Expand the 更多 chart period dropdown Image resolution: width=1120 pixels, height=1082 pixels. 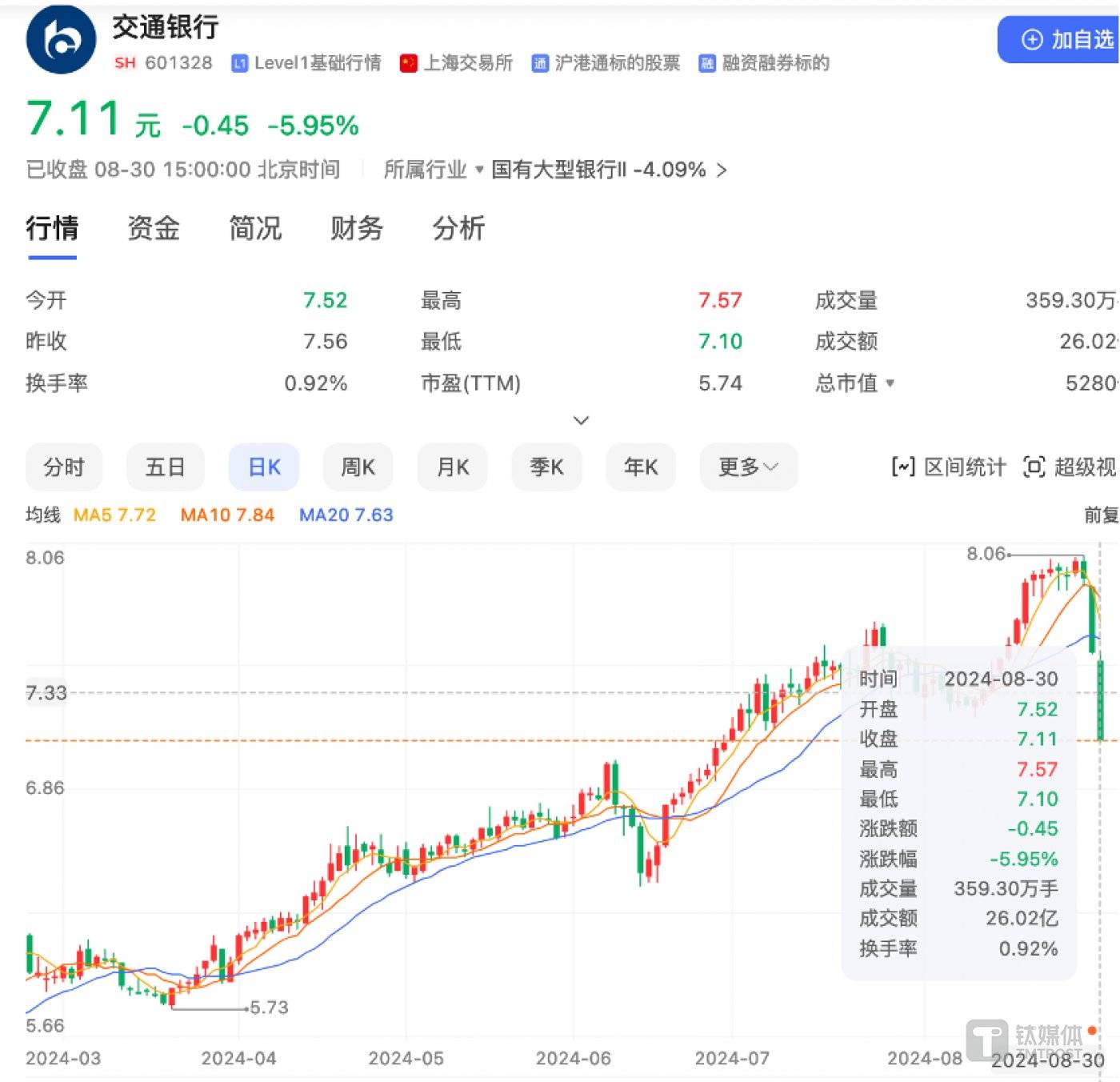tap(746, 467)
